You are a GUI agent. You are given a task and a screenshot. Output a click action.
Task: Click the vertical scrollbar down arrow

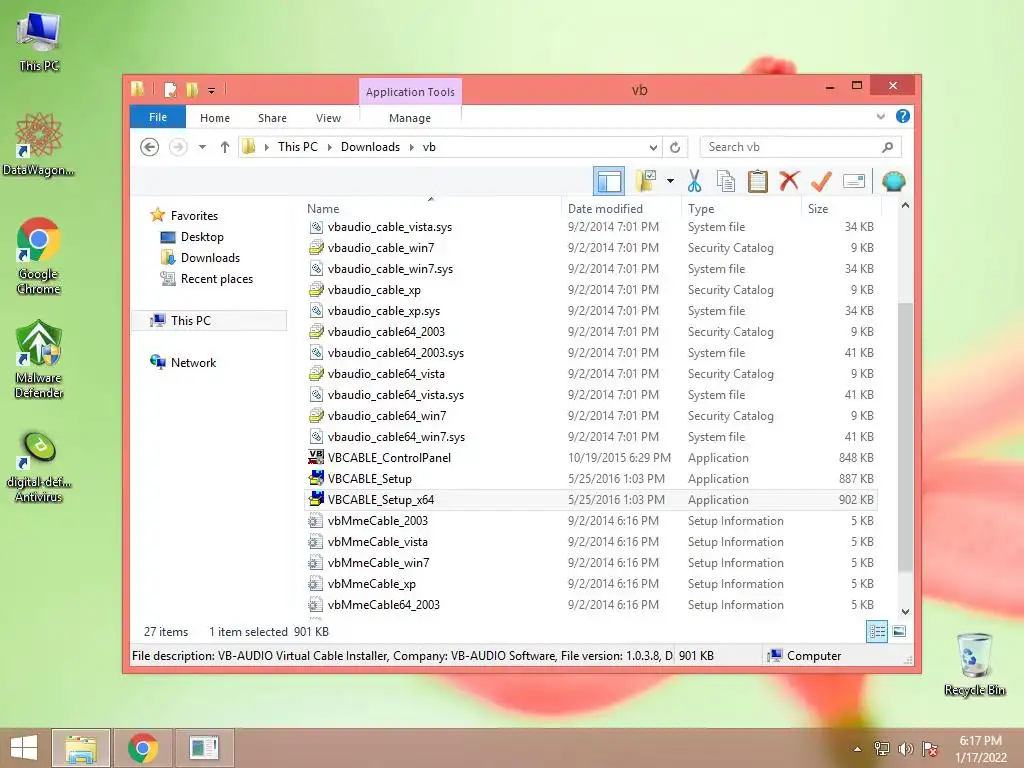coord(905,612)
